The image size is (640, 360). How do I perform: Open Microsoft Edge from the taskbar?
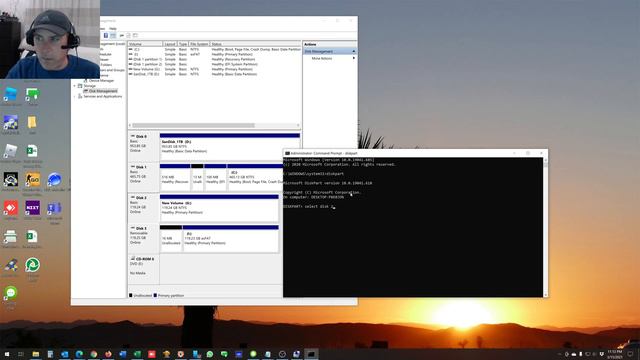pos(79,354)
